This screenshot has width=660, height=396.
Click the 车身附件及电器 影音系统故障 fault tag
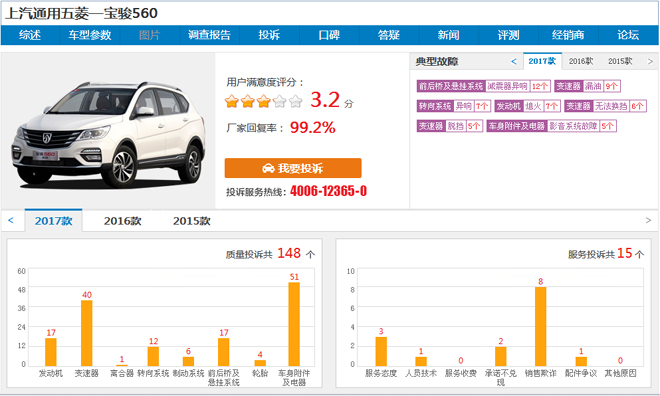tap(551, 125)
